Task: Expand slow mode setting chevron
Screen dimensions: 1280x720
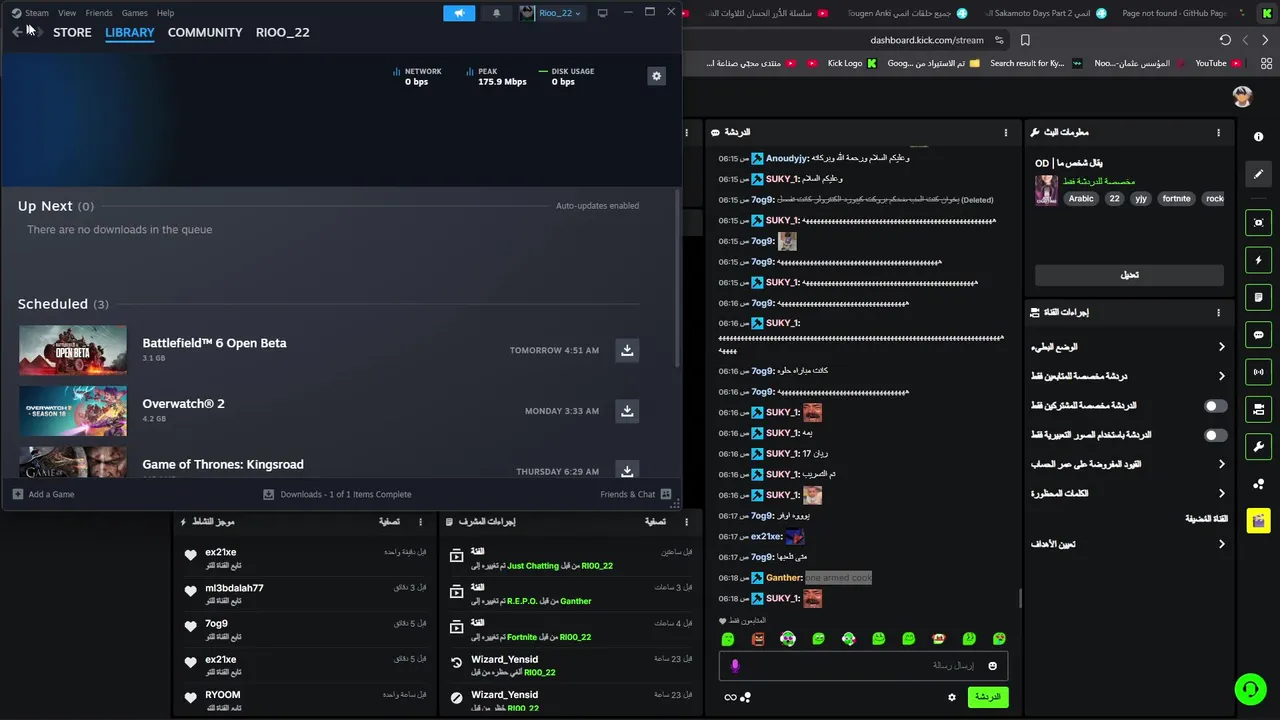Action: (1221, 347)
